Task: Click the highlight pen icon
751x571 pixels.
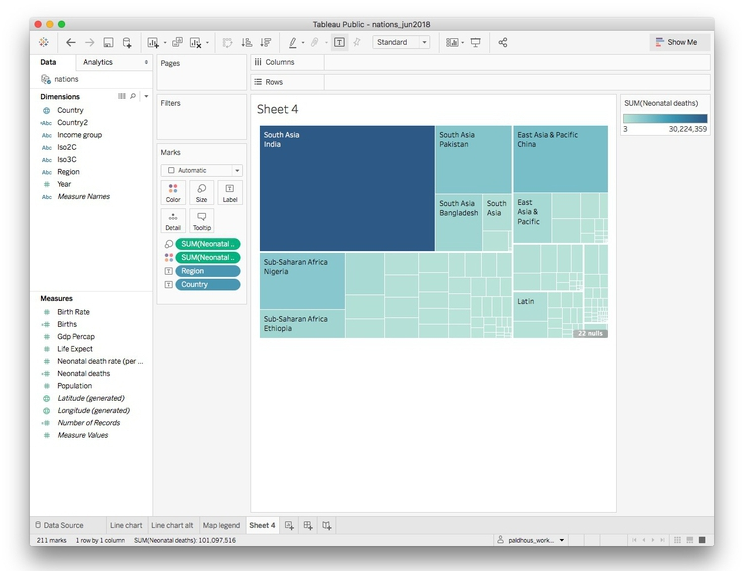Action: point(292,42)
